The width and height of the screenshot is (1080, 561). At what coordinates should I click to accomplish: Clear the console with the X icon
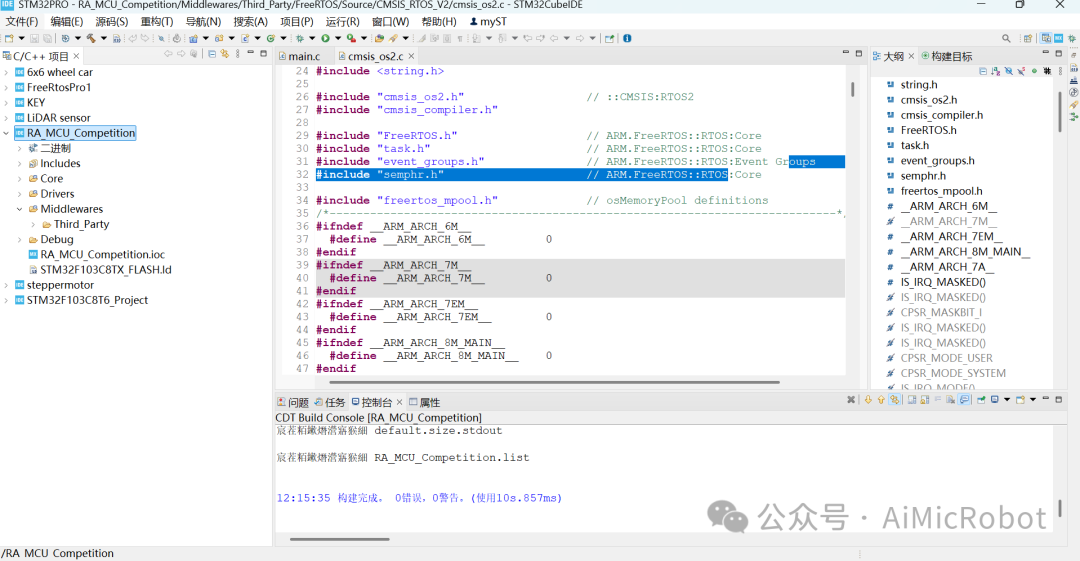click(x=851, y=400)
